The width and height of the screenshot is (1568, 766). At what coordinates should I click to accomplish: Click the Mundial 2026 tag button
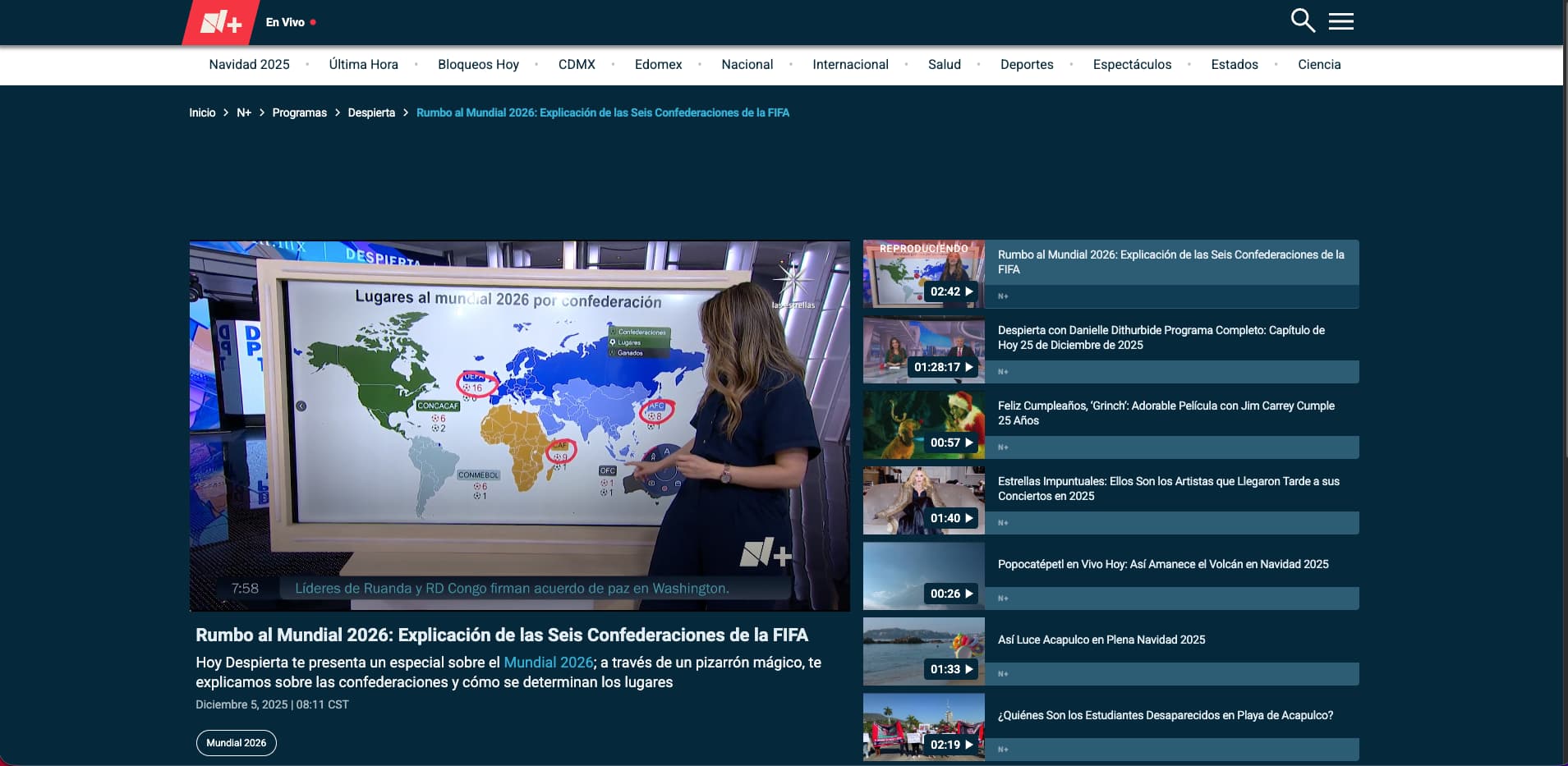click(236, 742)
